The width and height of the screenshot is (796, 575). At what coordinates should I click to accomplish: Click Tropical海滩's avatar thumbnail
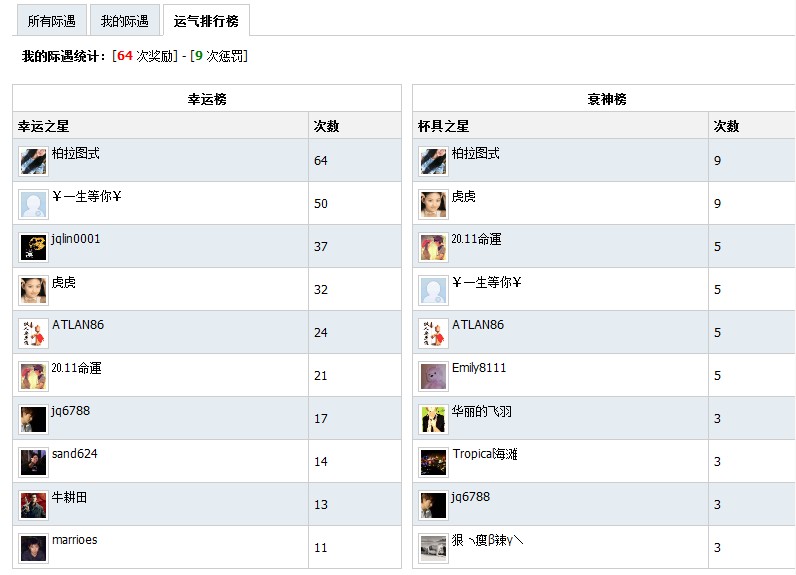[x=433, y=462]
